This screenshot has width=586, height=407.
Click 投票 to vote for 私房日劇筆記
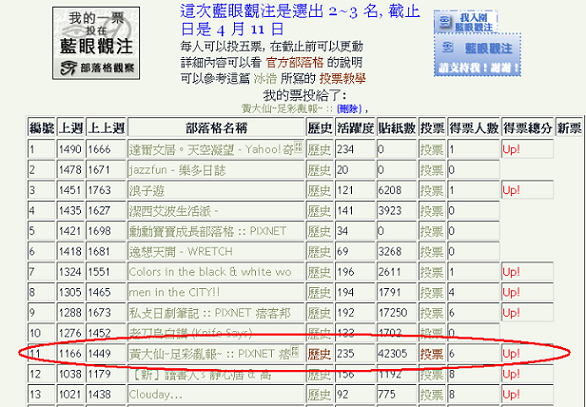432,313
